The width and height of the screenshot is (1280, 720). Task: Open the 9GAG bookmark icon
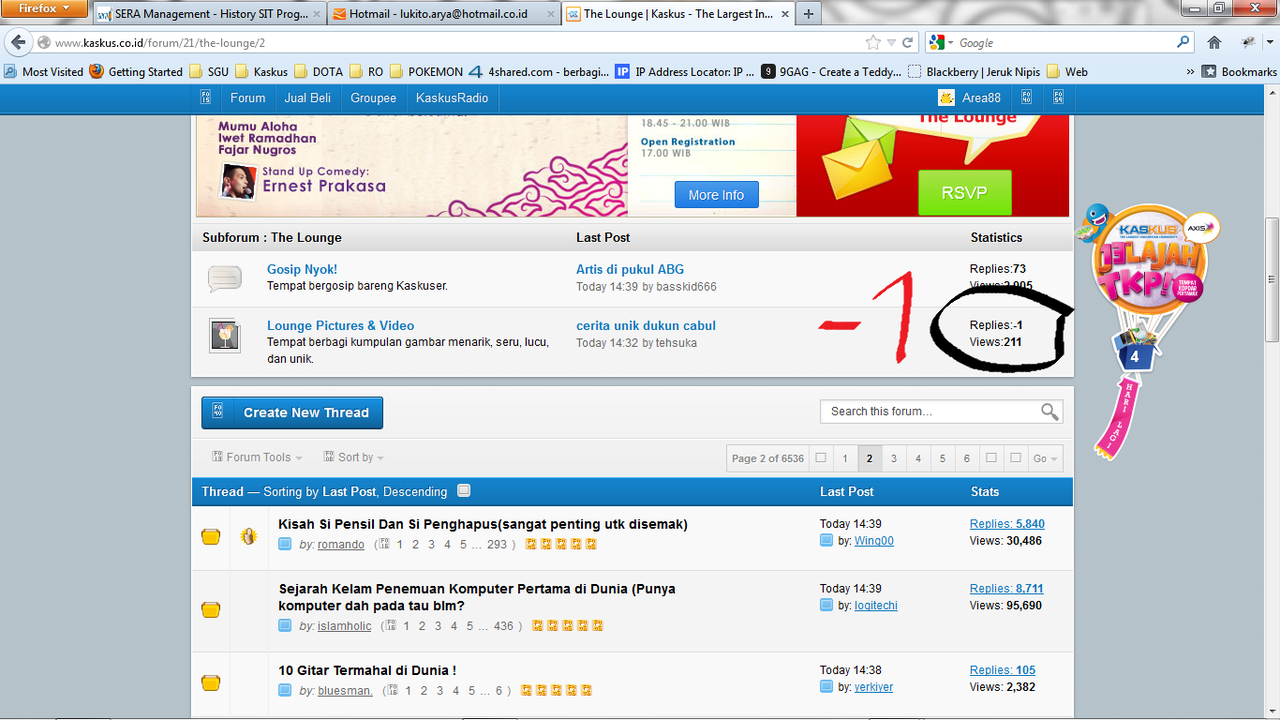pyautogui.click(x=768, y=72)
